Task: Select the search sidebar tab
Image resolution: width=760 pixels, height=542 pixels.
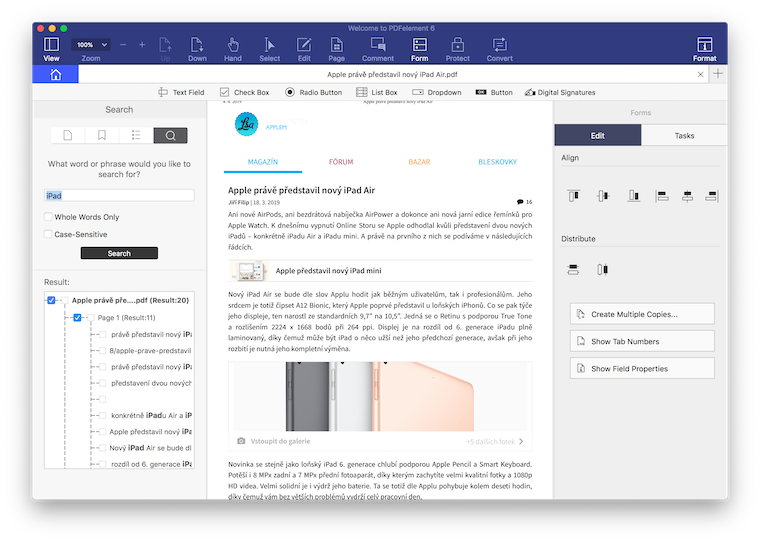Action: click(170, 135)
